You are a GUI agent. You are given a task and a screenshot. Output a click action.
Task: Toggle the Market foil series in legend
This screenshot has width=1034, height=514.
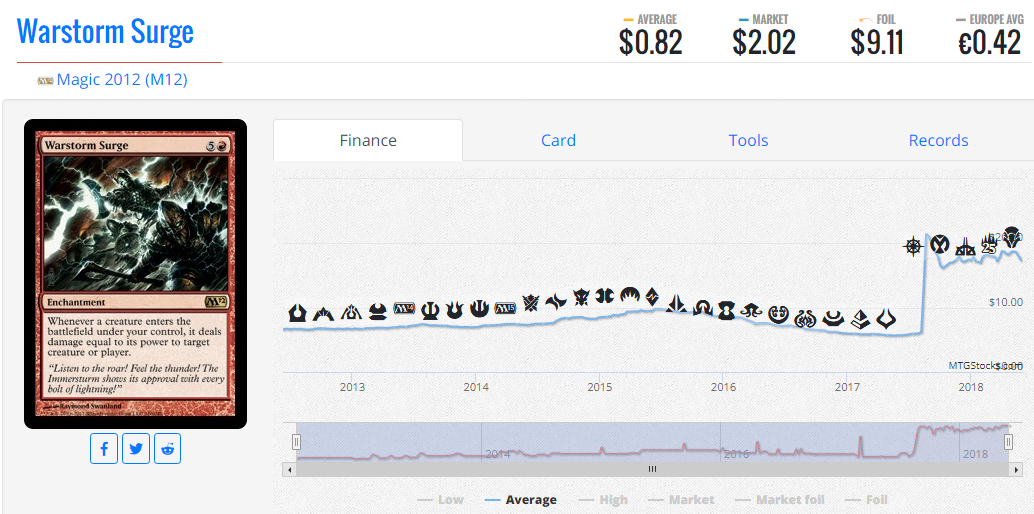pos(779,500)
